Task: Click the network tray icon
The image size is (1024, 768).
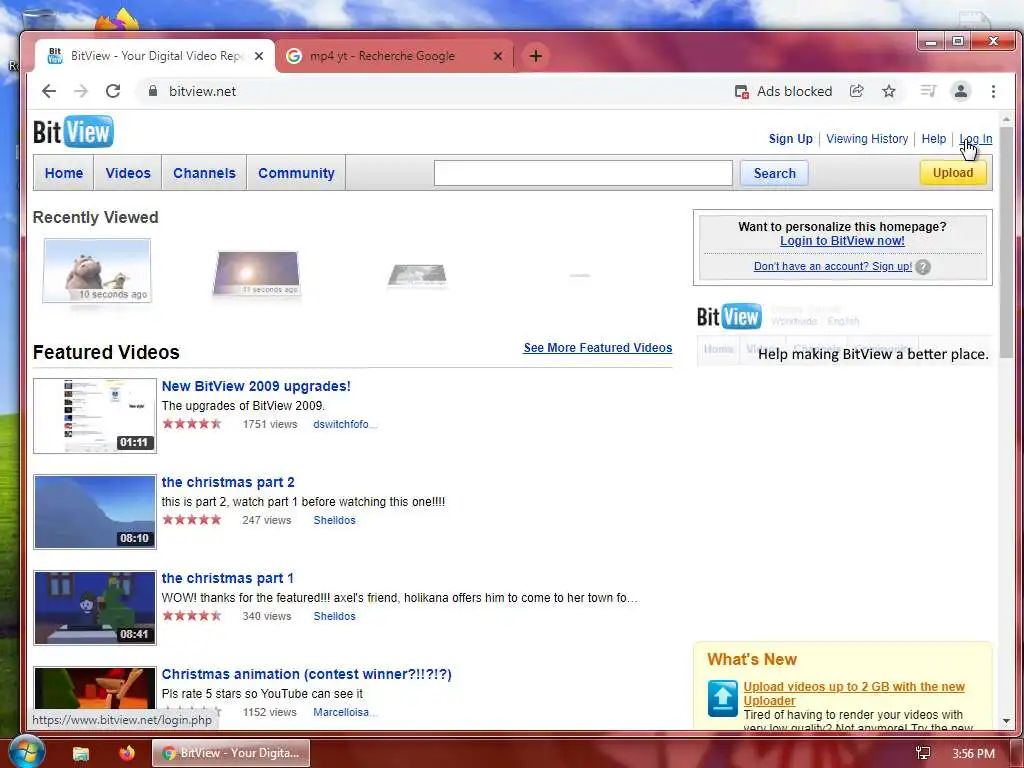Action: pos(923,754)
